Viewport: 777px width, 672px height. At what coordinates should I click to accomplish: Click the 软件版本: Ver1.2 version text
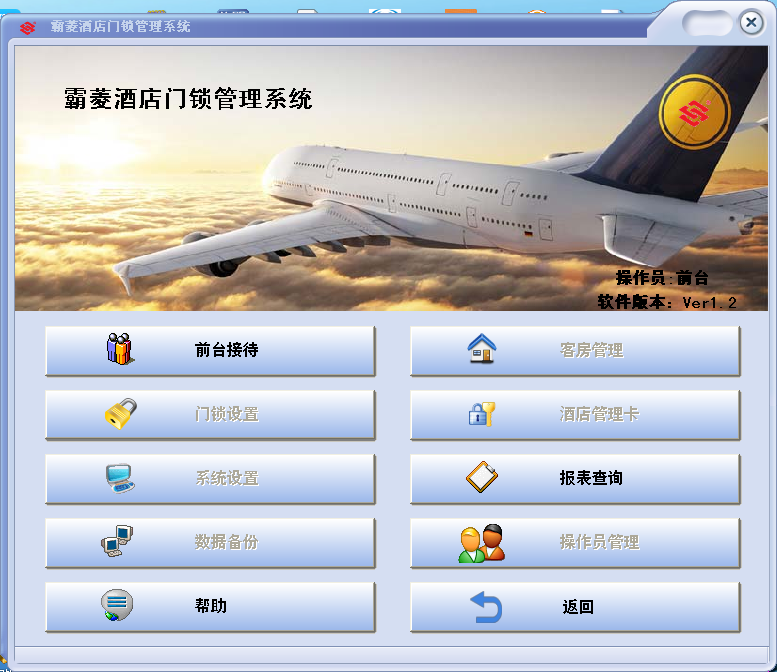pyautogui.click(x=666, y=302)
